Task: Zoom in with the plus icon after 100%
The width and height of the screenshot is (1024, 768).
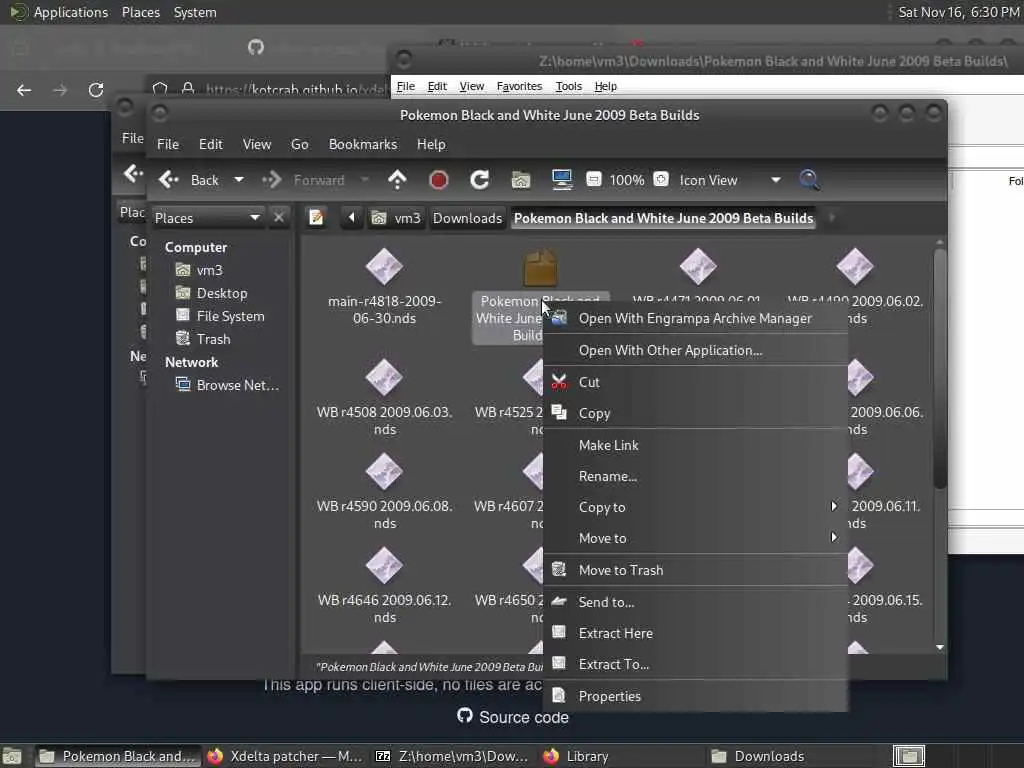Action: click(661, 180)
